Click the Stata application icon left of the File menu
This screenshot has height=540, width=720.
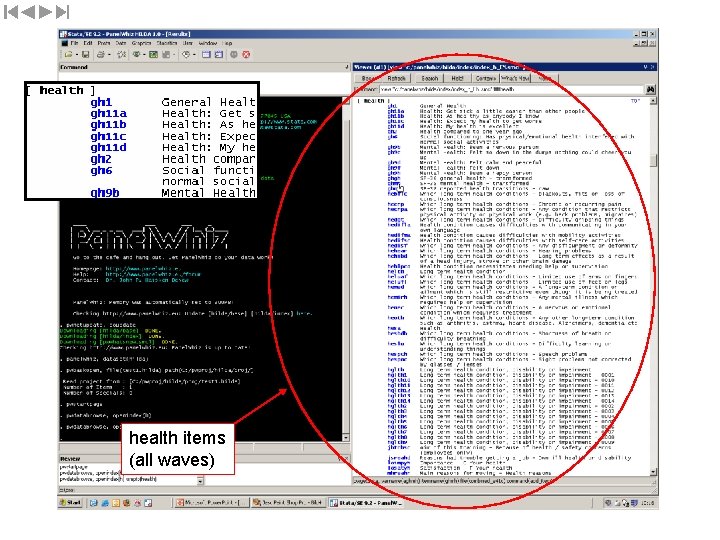(65, 43)
